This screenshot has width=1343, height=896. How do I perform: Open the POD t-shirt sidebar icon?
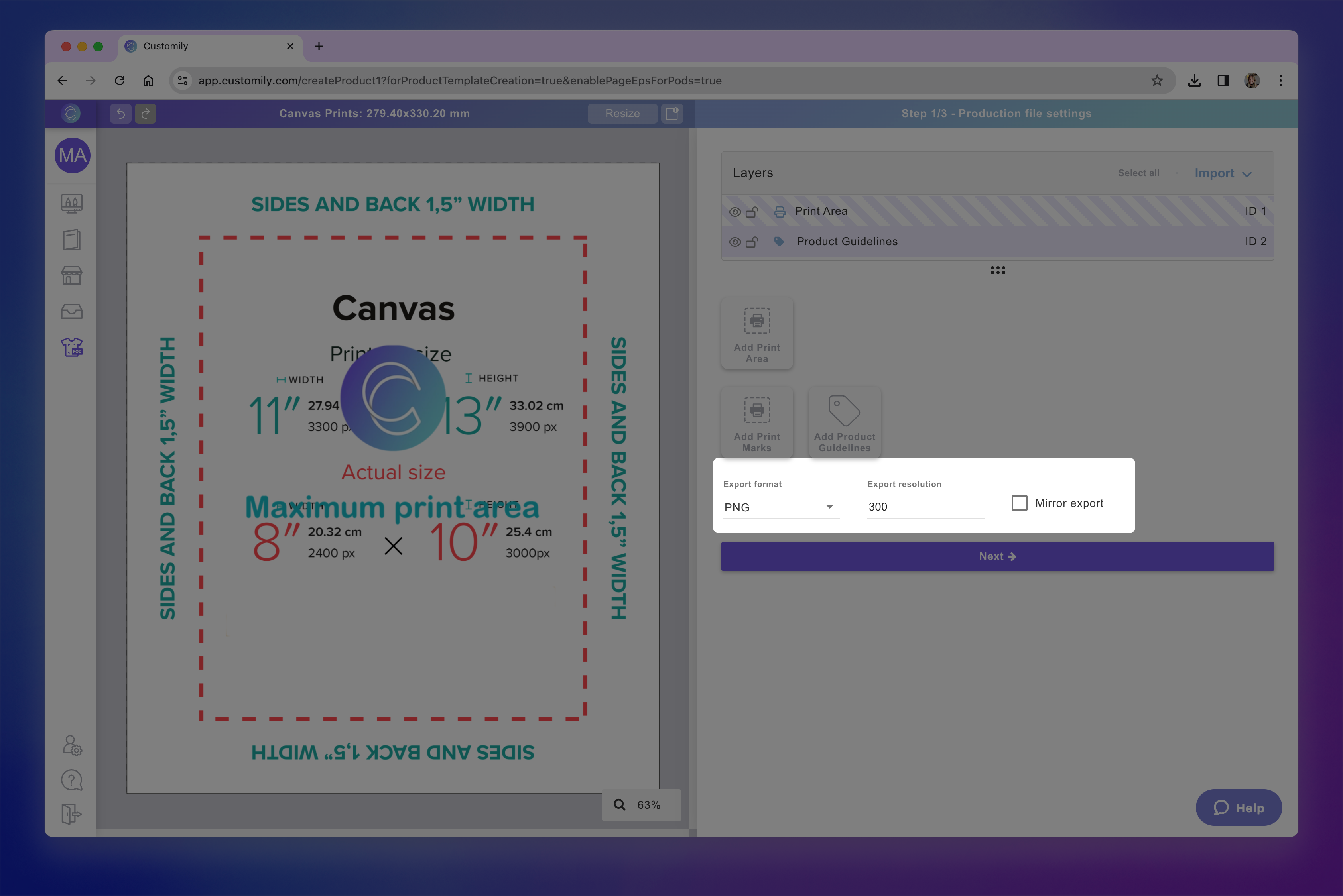pyautogui.click(x=72, y=347)
